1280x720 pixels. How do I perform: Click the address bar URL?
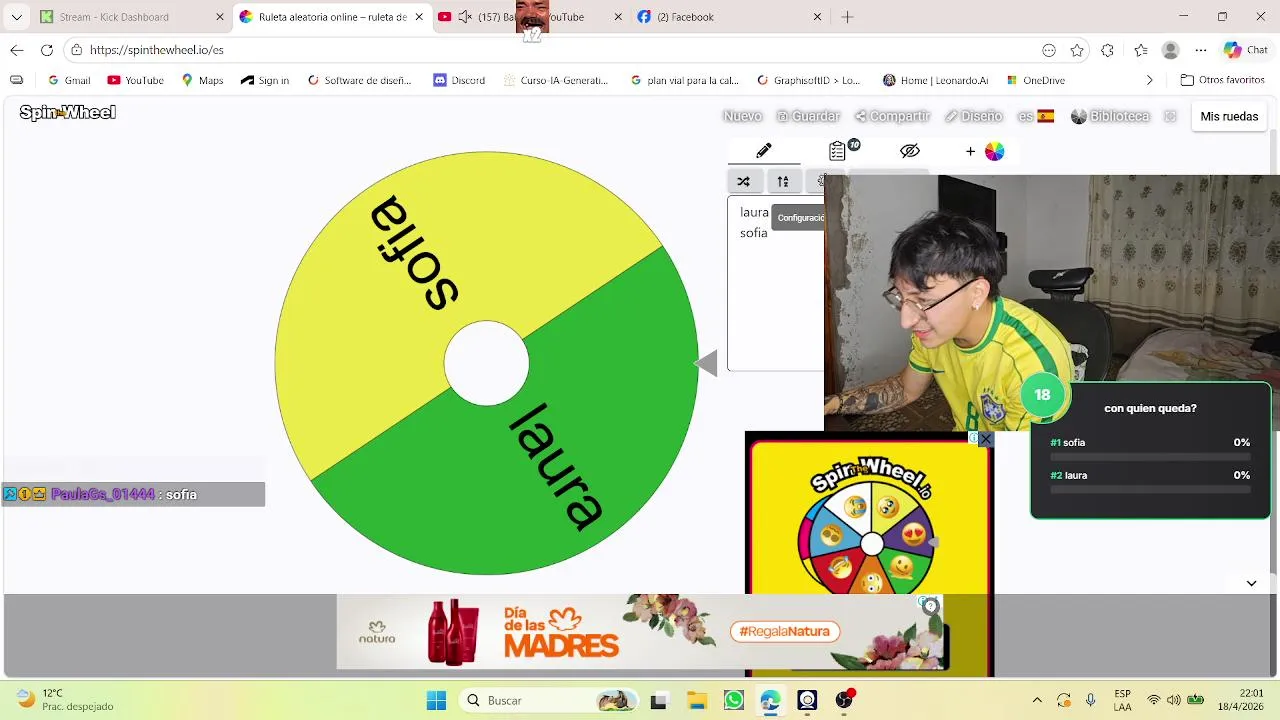(157, 50)
